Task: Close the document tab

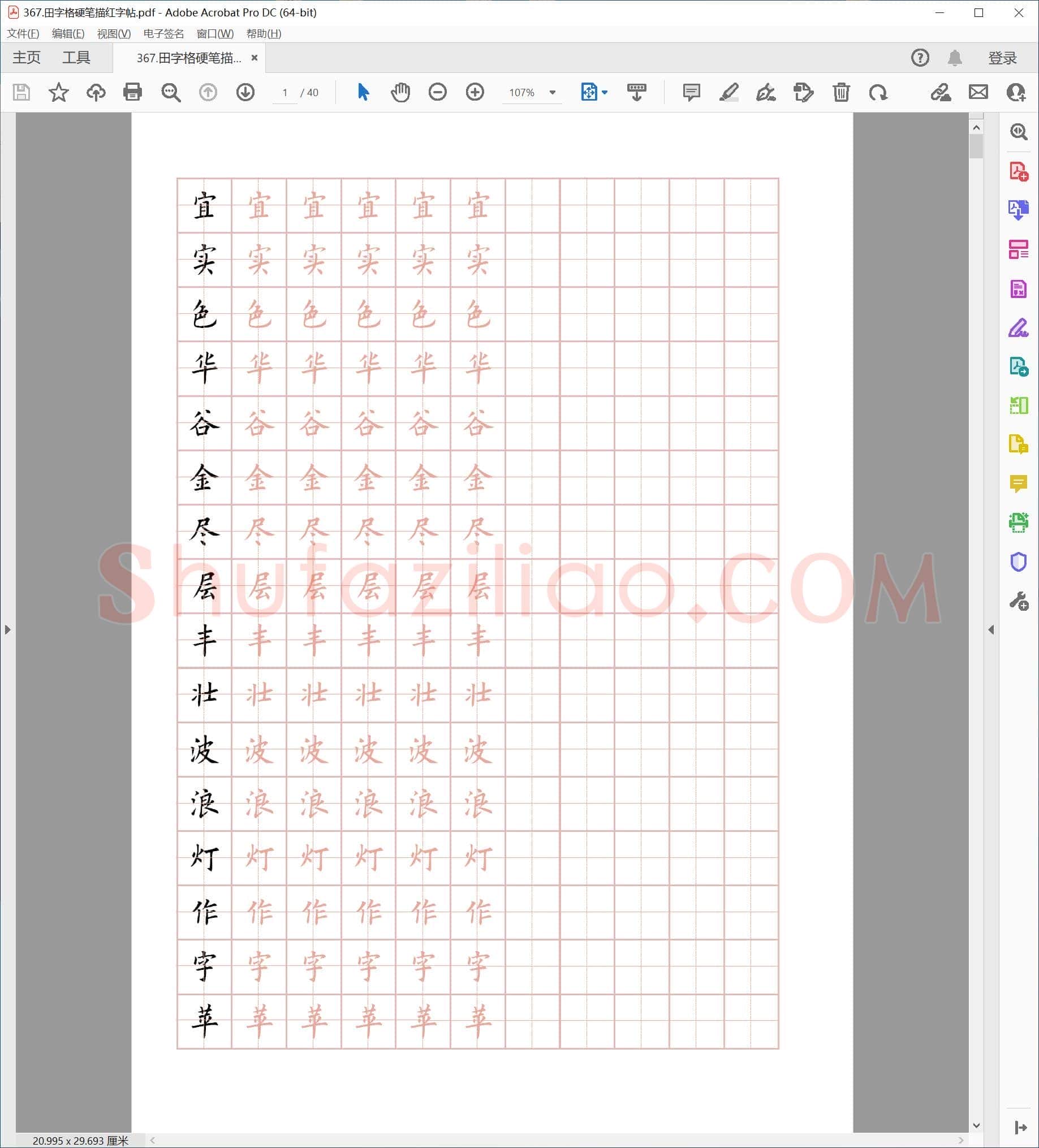Action: point(255,58)
